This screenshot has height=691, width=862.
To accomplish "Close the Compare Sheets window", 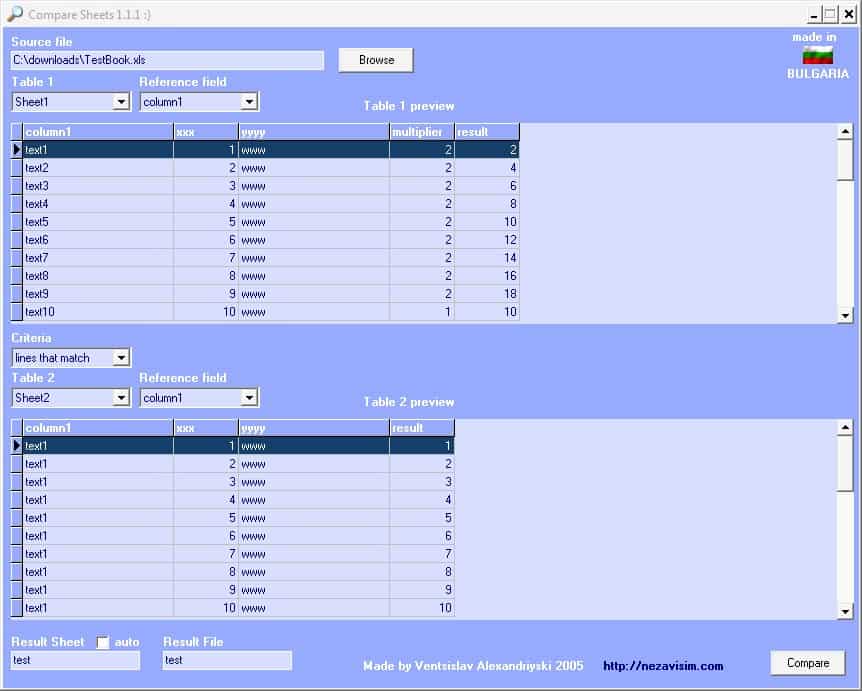I will coord(848,15).
